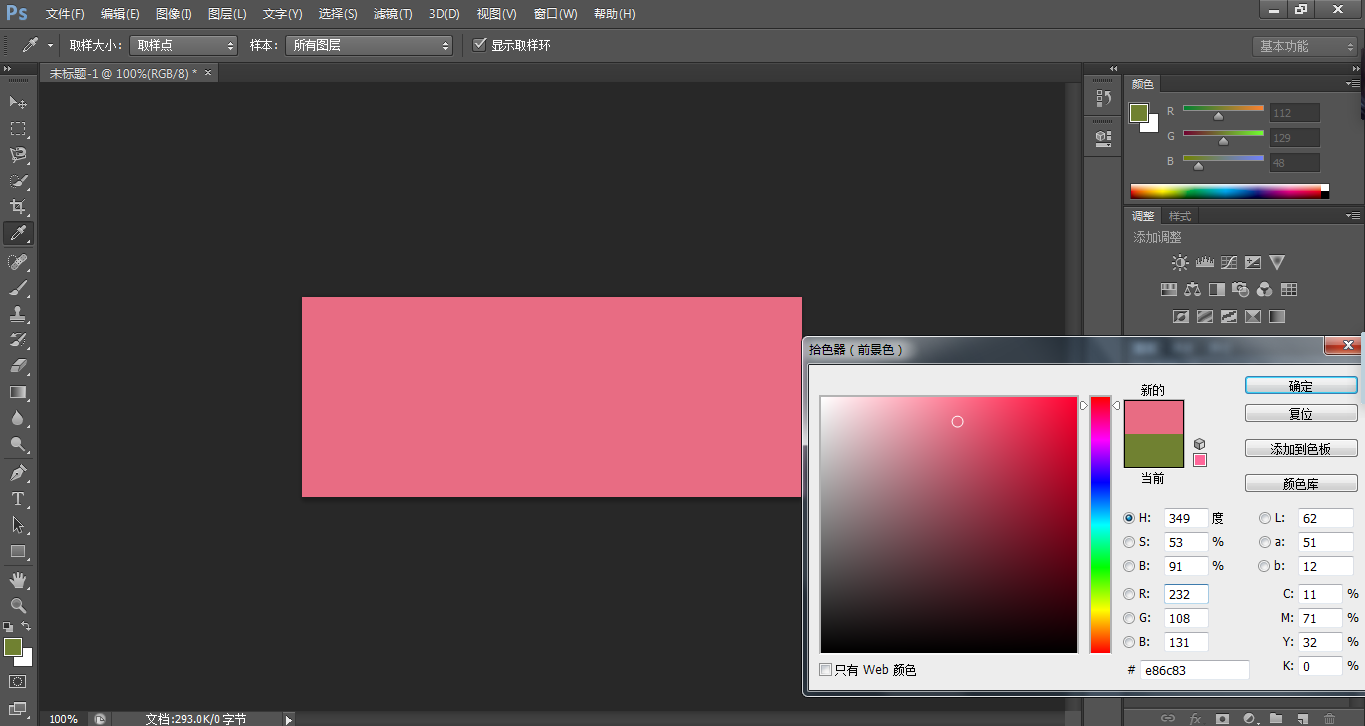
Task: Open the 取样大小 dropdown
Action: tap(184, 45)
